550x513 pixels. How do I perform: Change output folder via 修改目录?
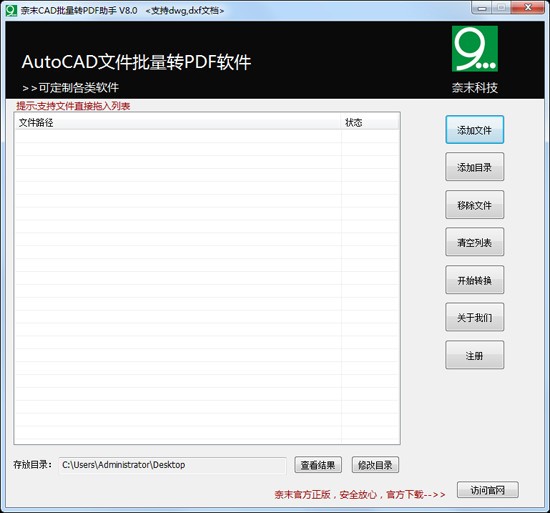pos(375,465)
